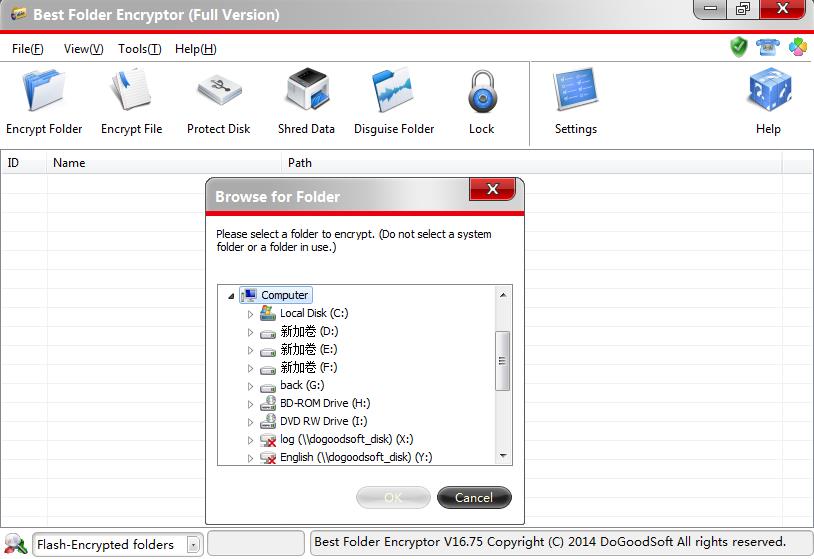The image size is (814, 559).
Task: Open the Encrypt Folder tool
Action: pyautogui.click(x=44, y=102)
